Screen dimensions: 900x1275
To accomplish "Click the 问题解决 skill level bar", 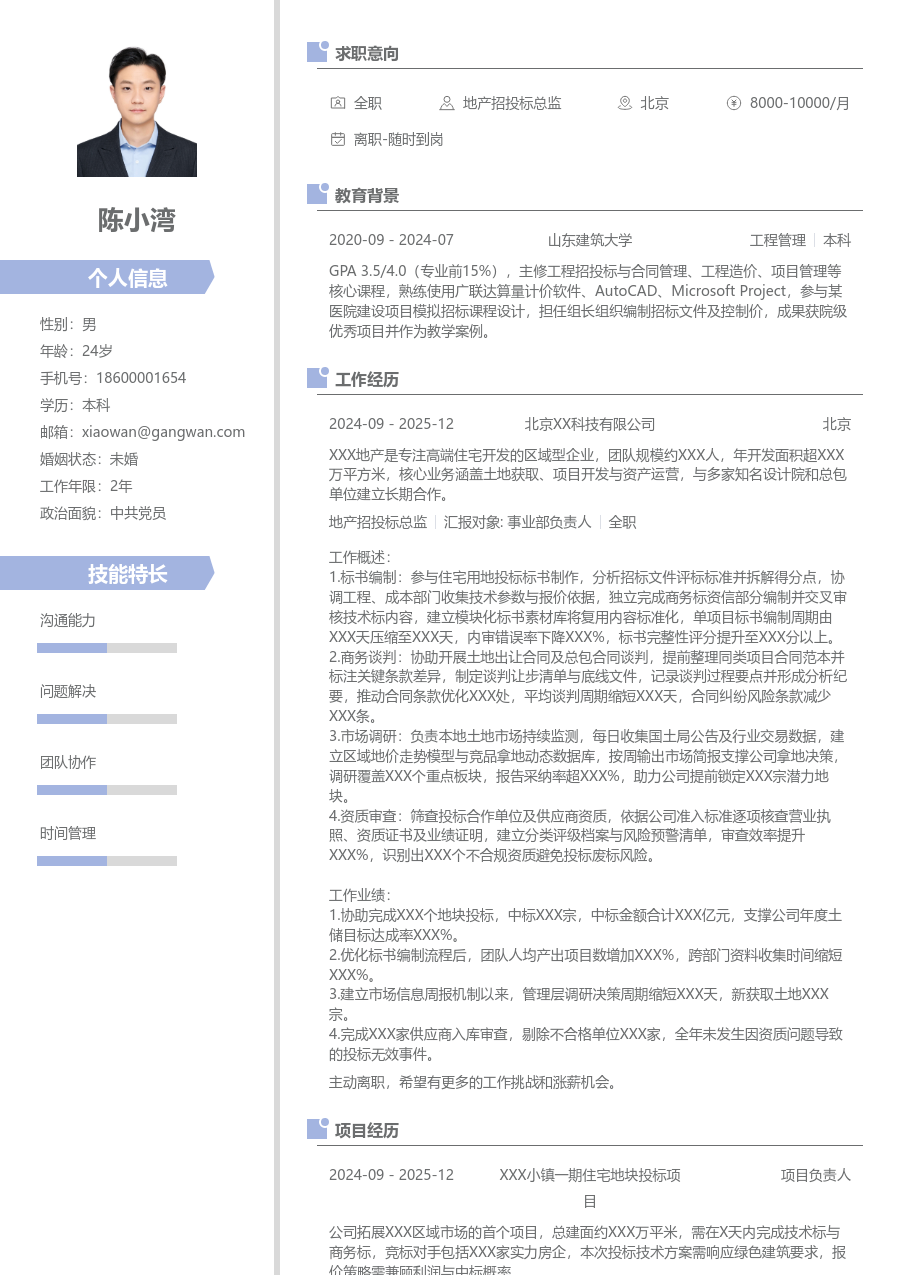I will pyautogui.click(x=107, y=719).
